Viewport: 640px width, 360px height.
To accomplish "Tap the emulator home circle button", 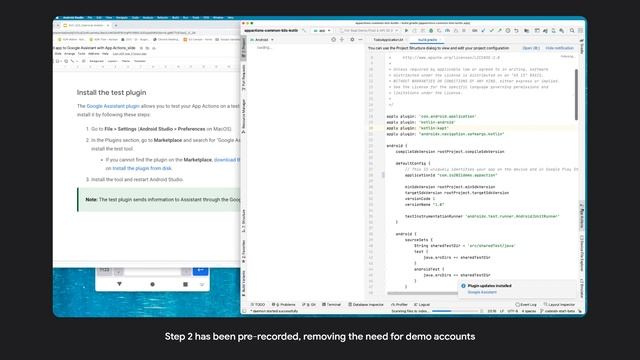I will 152,284.
